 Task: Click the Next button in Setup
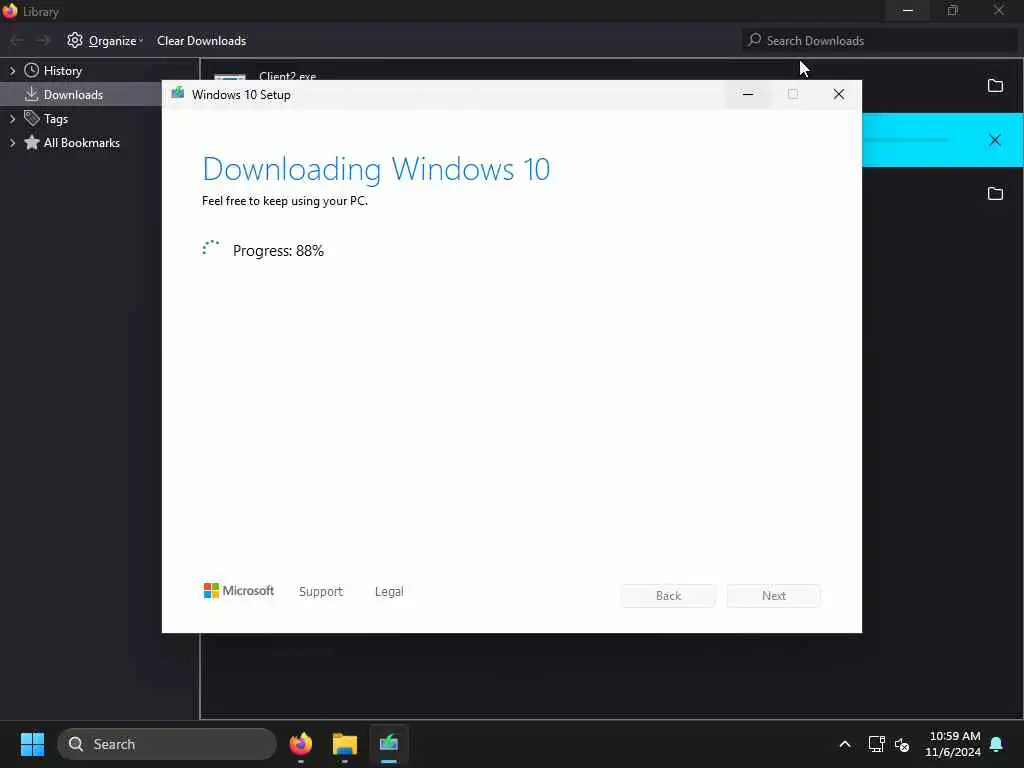pyautogui.click(x=774, y=596)
